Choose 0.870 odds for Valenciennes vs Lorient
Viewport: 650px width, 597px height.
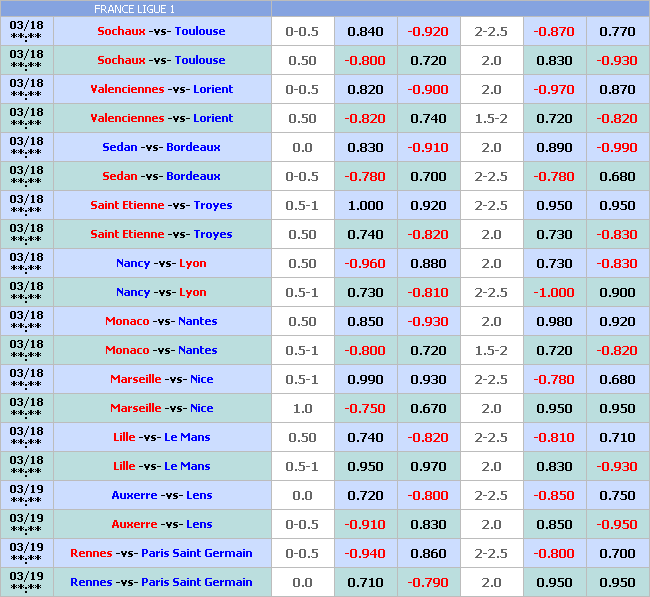pos(617,89)
